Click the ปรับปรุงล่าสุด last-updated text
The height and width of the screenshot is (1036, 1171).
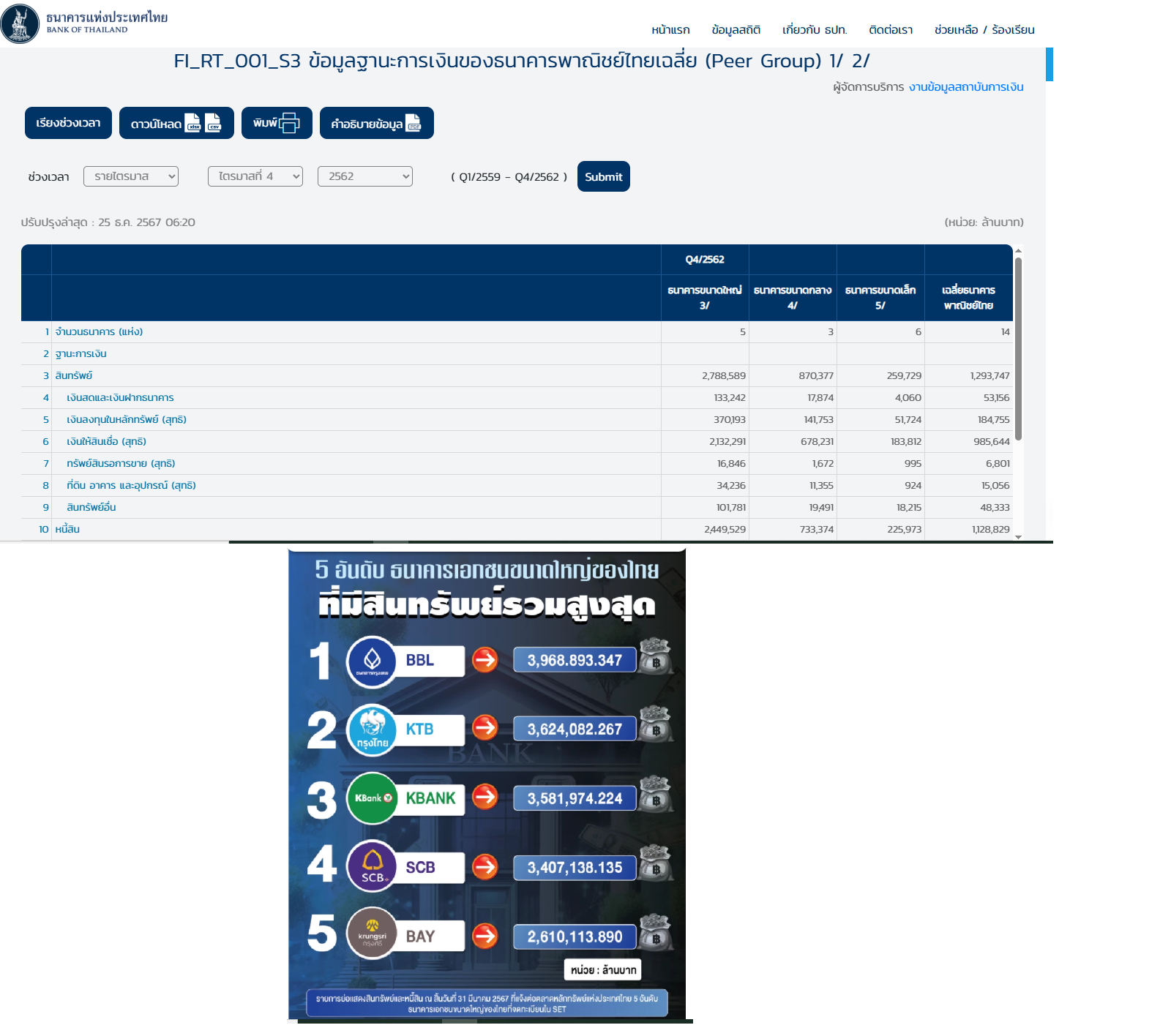108,222
